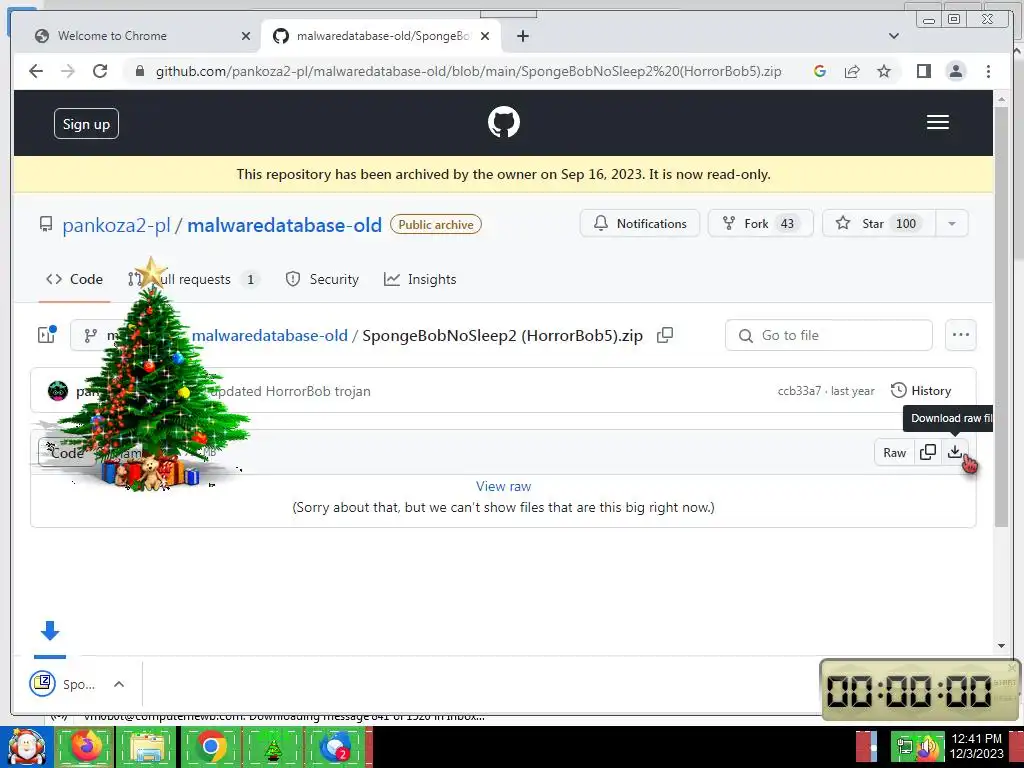This screenshot has height=768, width=1024.
Task: Fork the repository with the Fork button
Action: [761, 223]
